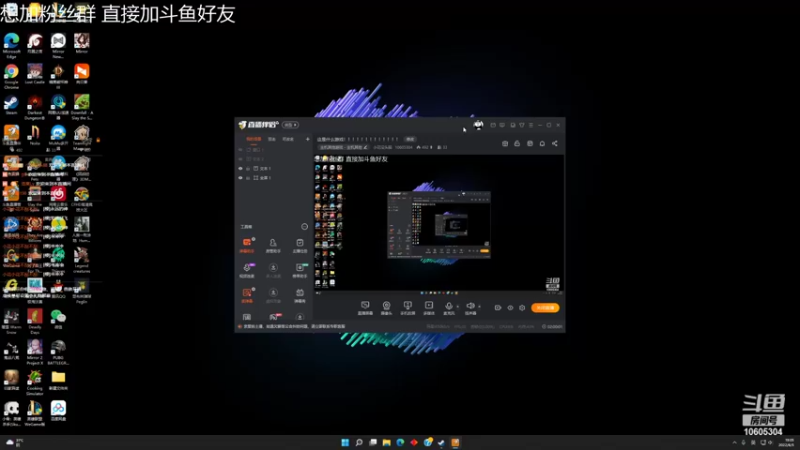Toggle visibility of 全屏1 source
Viewport: 800px width, 450px height.
point(240,178)
